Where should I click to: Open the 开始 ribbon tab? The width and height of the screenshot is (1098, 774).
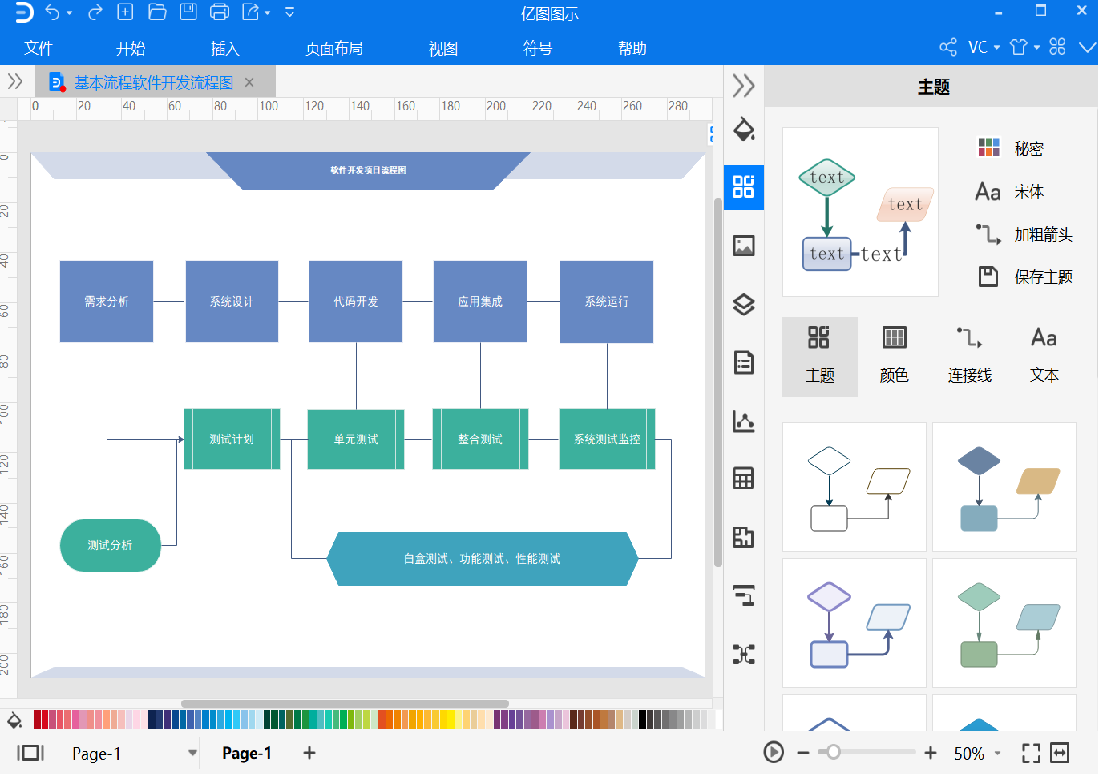131,48
